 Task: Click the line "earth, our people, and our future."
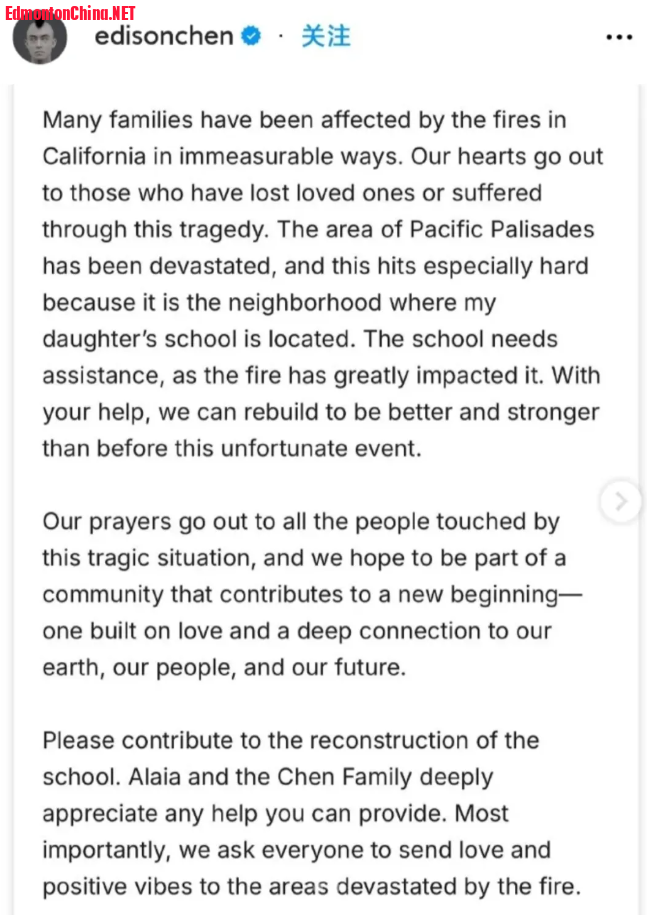(x=224, y=668)
